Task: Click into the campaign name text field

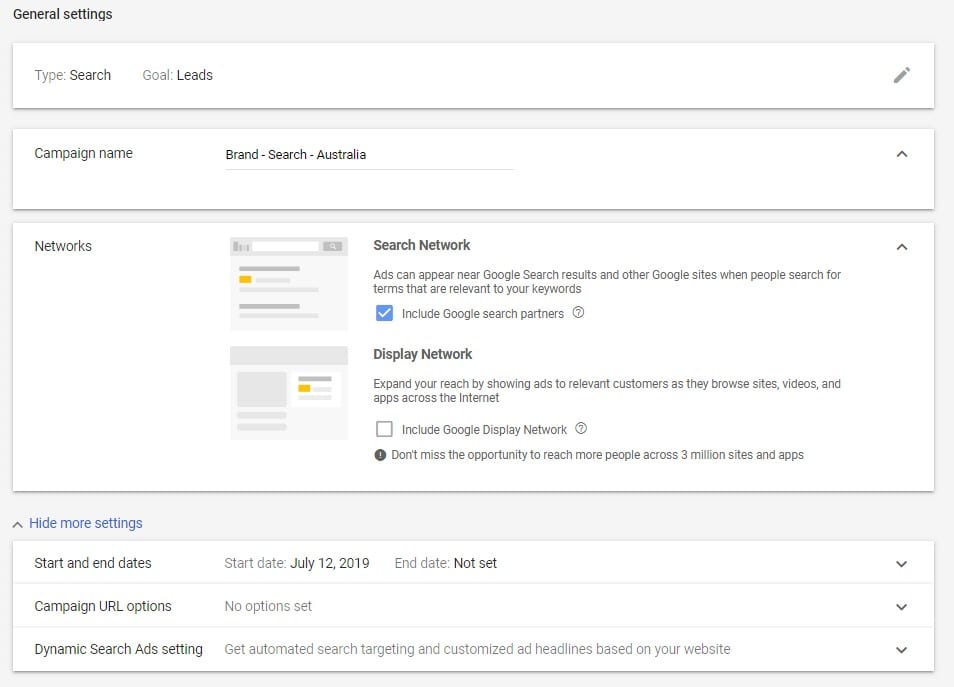Action: (369, 155)
